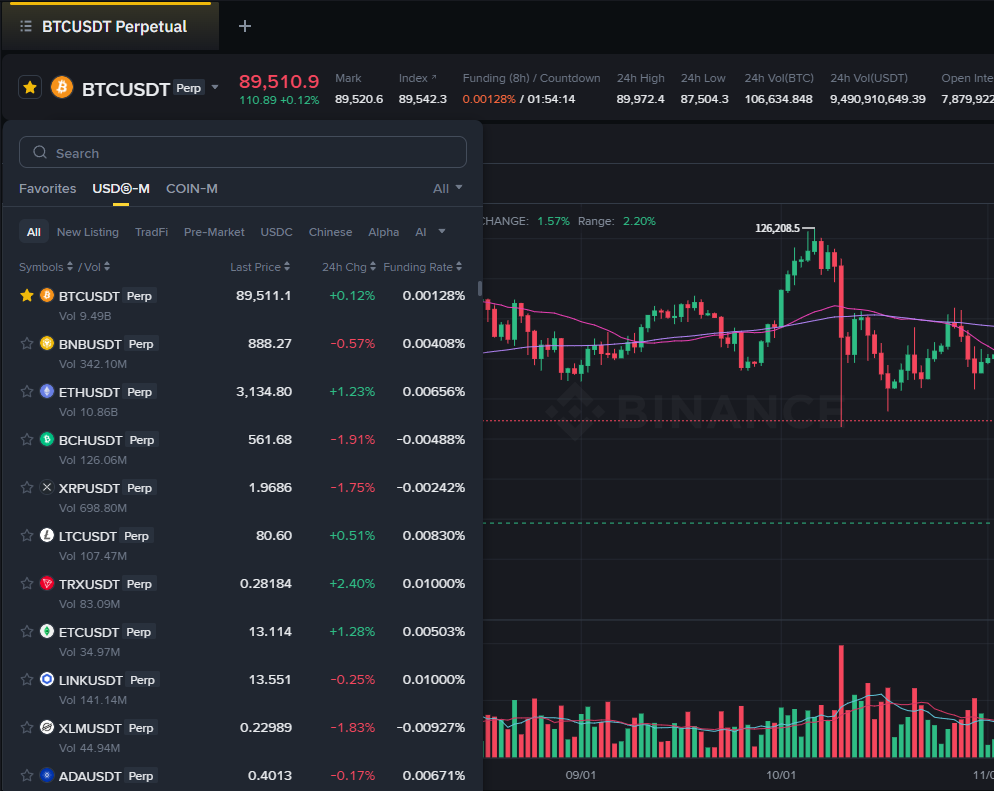The width and height of the screenshot is (994, 791).
Task: Favorite TRXUSDT using its star
Action: (27, 583)
